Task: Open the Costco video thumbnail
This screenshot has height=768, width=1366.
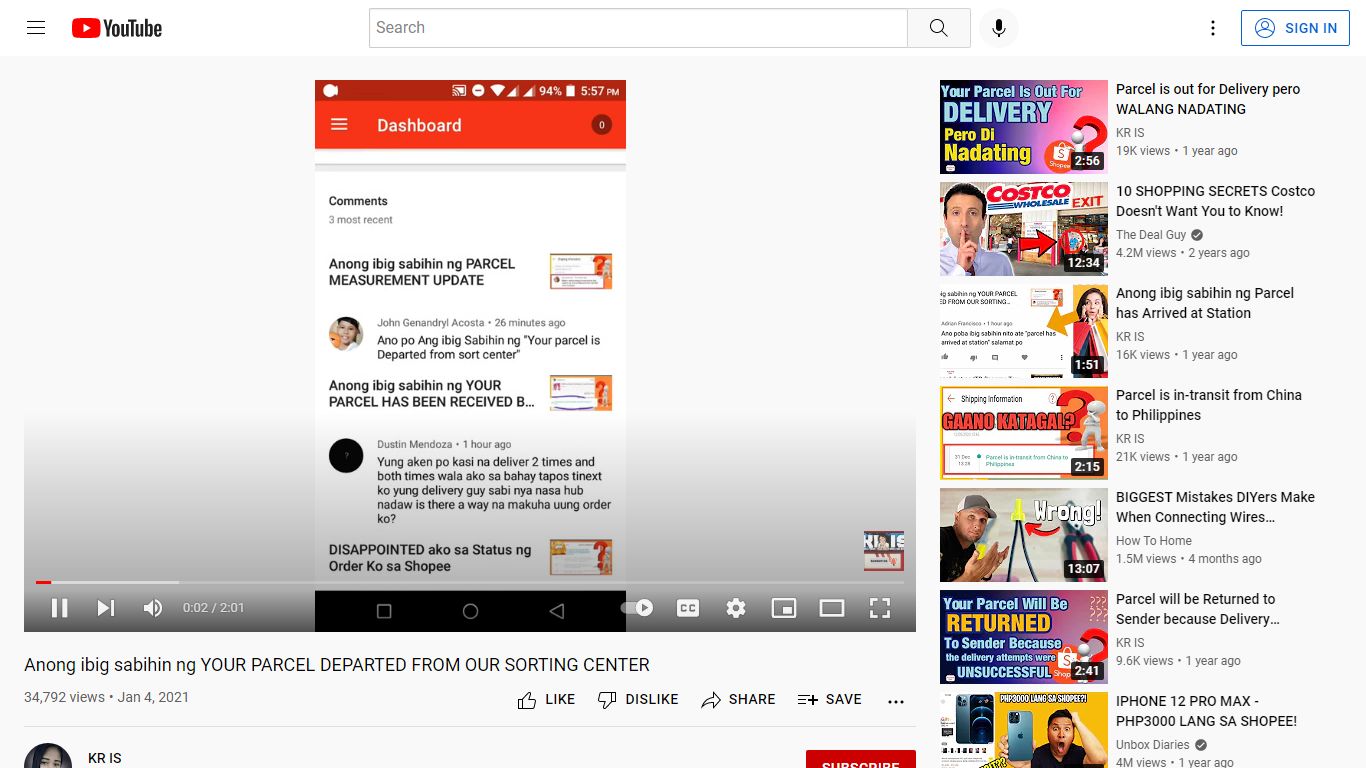Action: pyautogui.click(x=1024, y=229)
